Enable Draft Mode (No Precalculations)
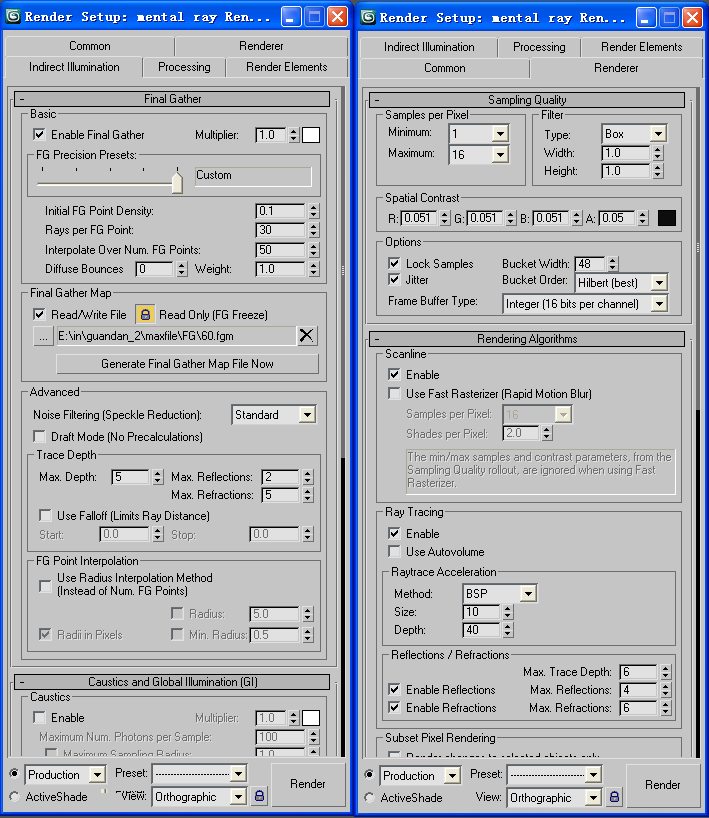This screenshot has height=818, width=709. coord(39,436)
